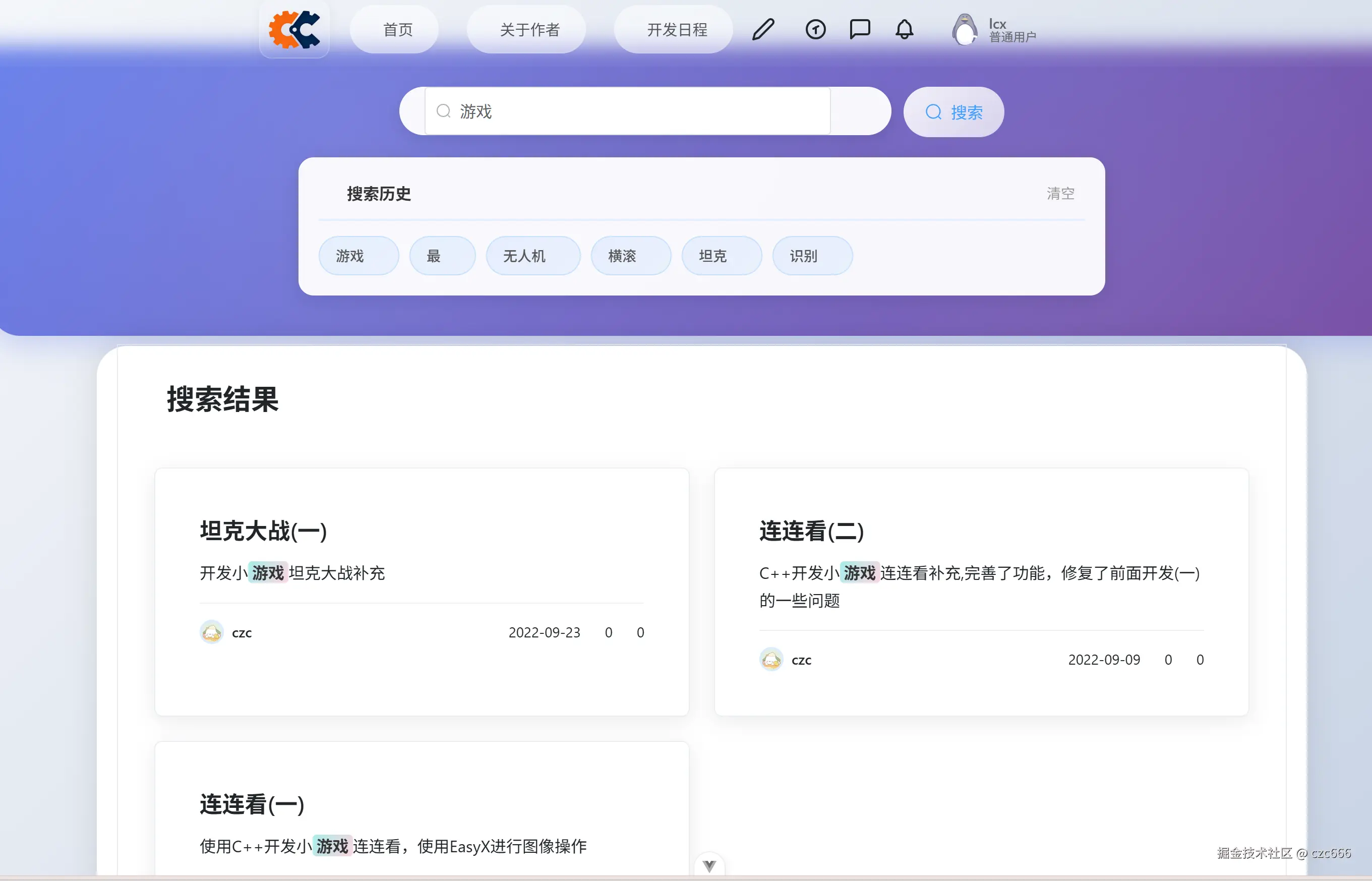Open the 坦克大战(一) article title
This screenshot has width=1372, height=881.
pos(263,531)
